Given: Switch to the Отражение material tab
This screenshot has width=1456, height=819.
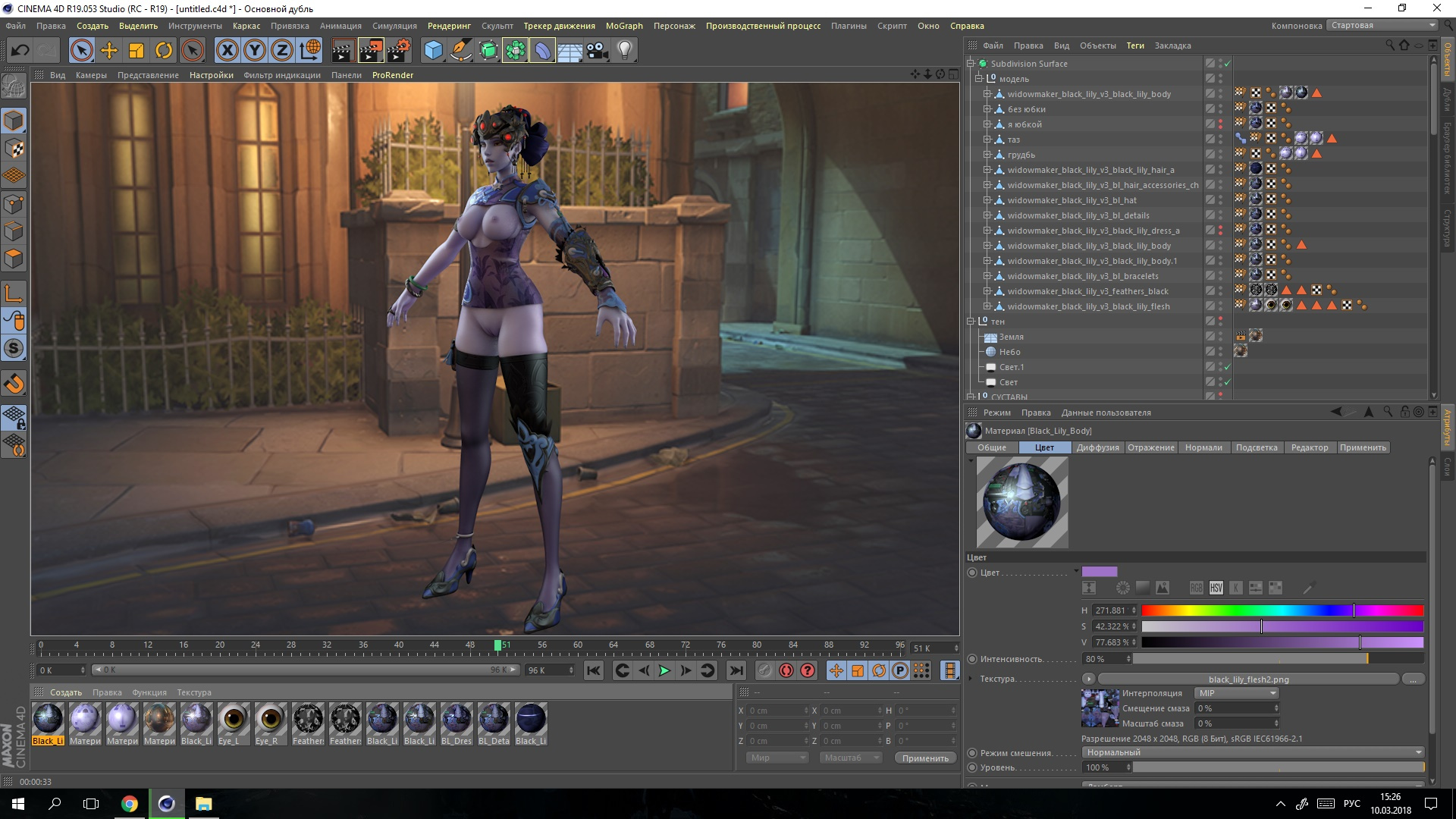Looking at the screenshot, I should point(1151,447).
